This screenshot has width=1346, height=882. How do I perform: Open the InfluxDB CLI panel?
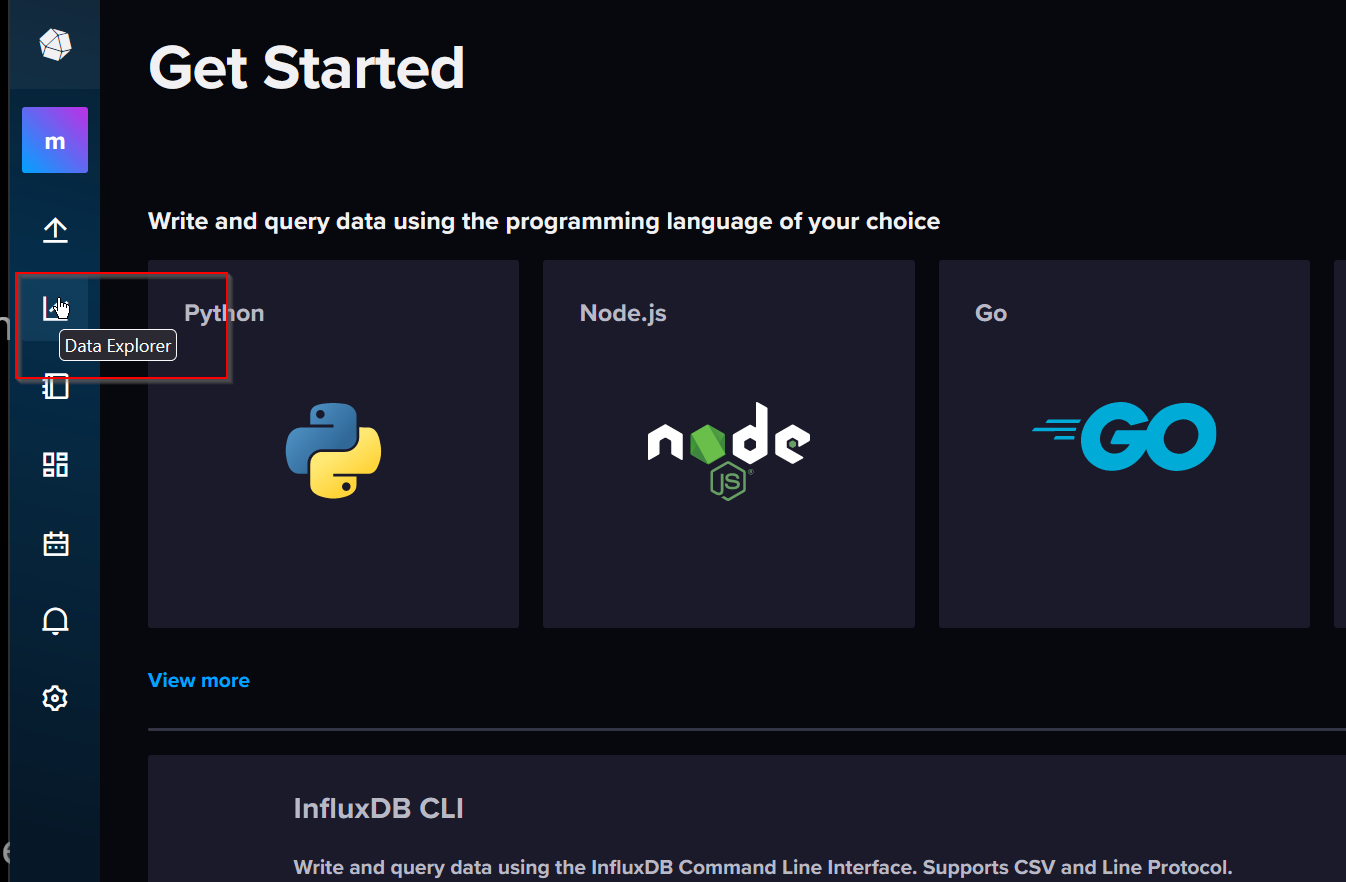click(x=747, y=819)
